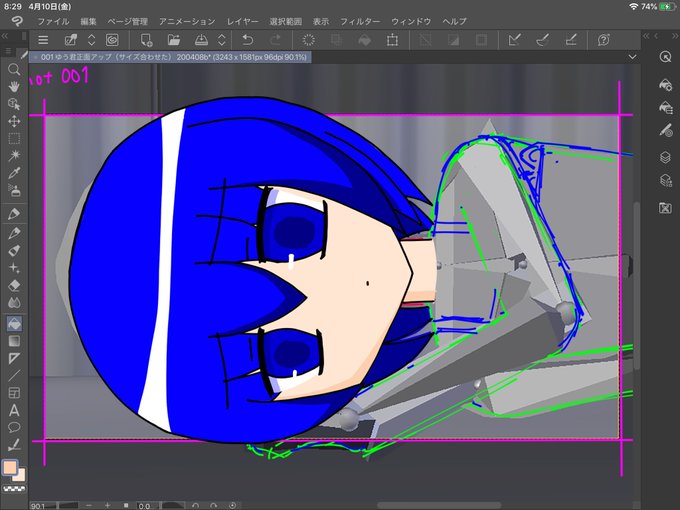Open the Clip Studio spiral icon
Viewport: 680px width, 510px height.
[112, 40]
